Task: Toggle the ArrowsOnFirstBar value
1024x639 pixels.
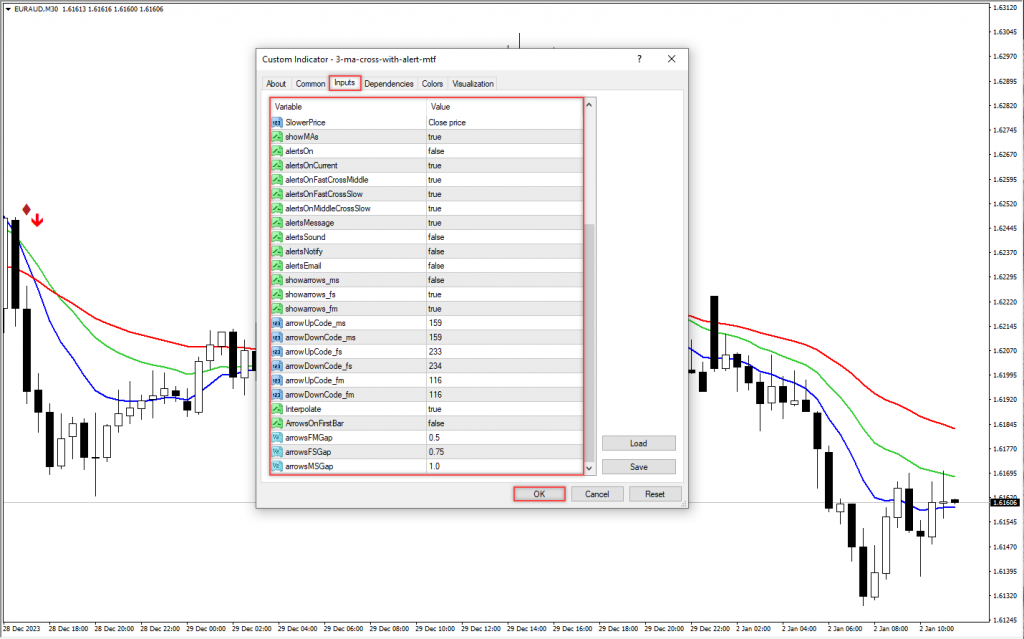Action: coord(436,423)
